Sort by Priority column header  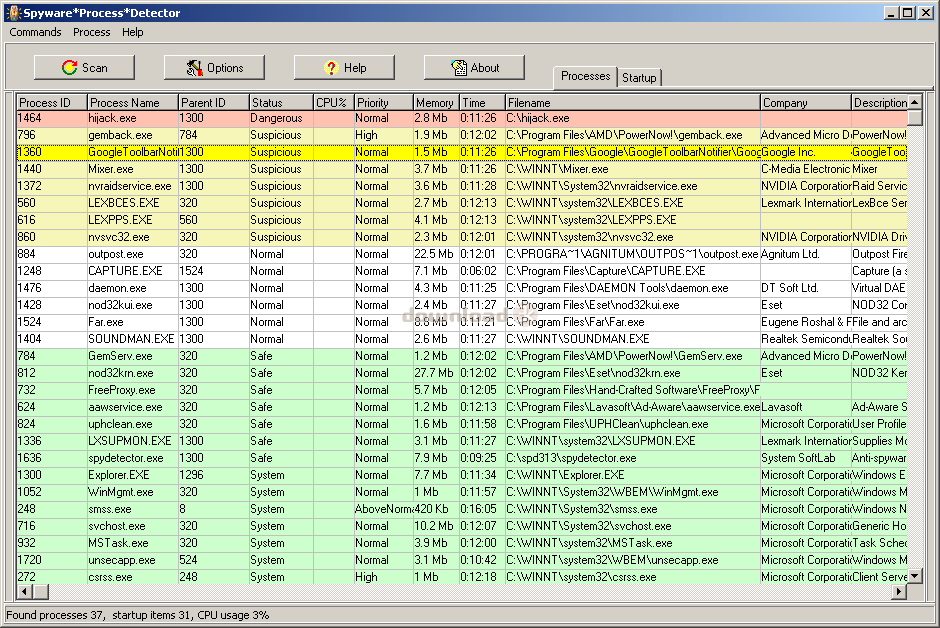384,102
